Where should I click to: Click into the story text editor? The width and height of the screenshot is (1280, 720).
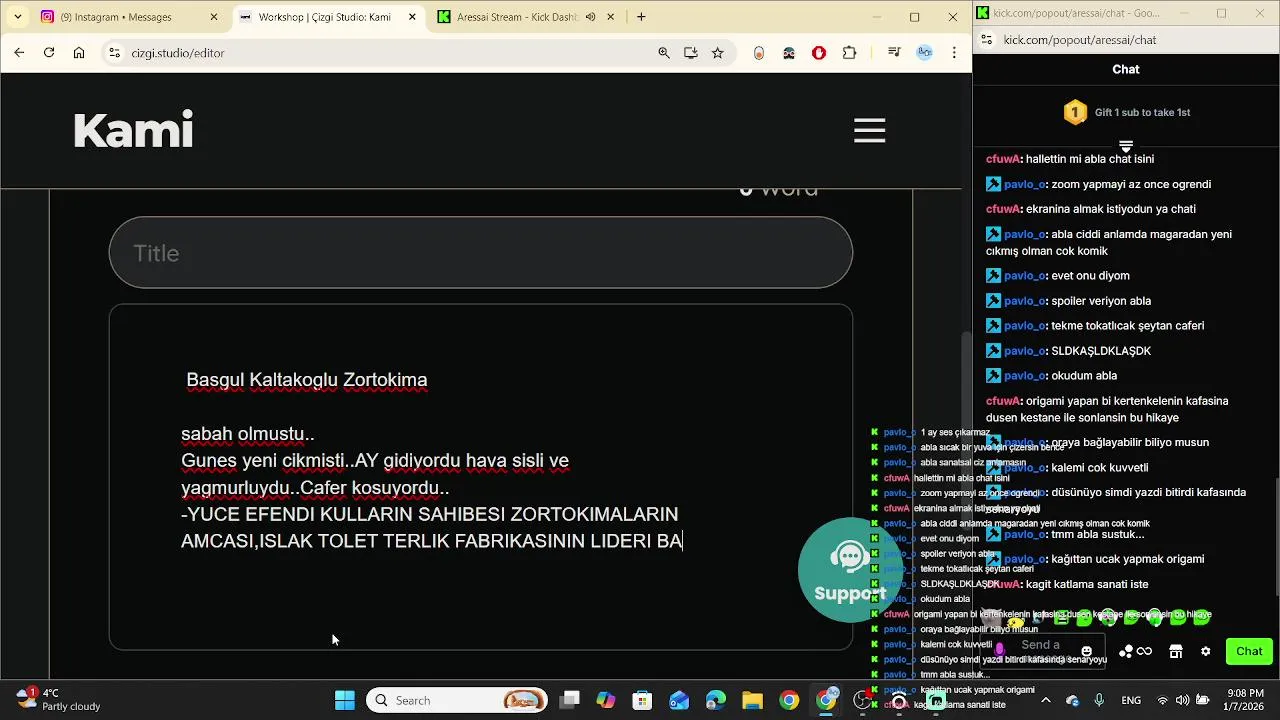pos(480,477)
